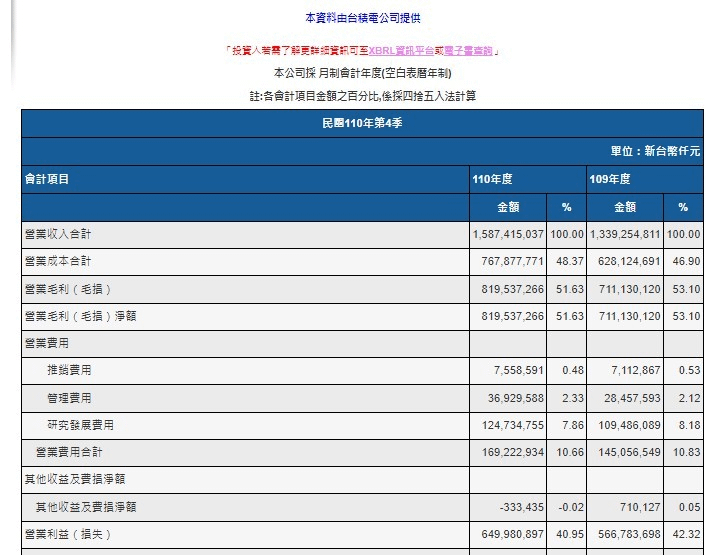
Task: Click the 單位：新台幣仟元 unit label
Action: click(655, 151)
